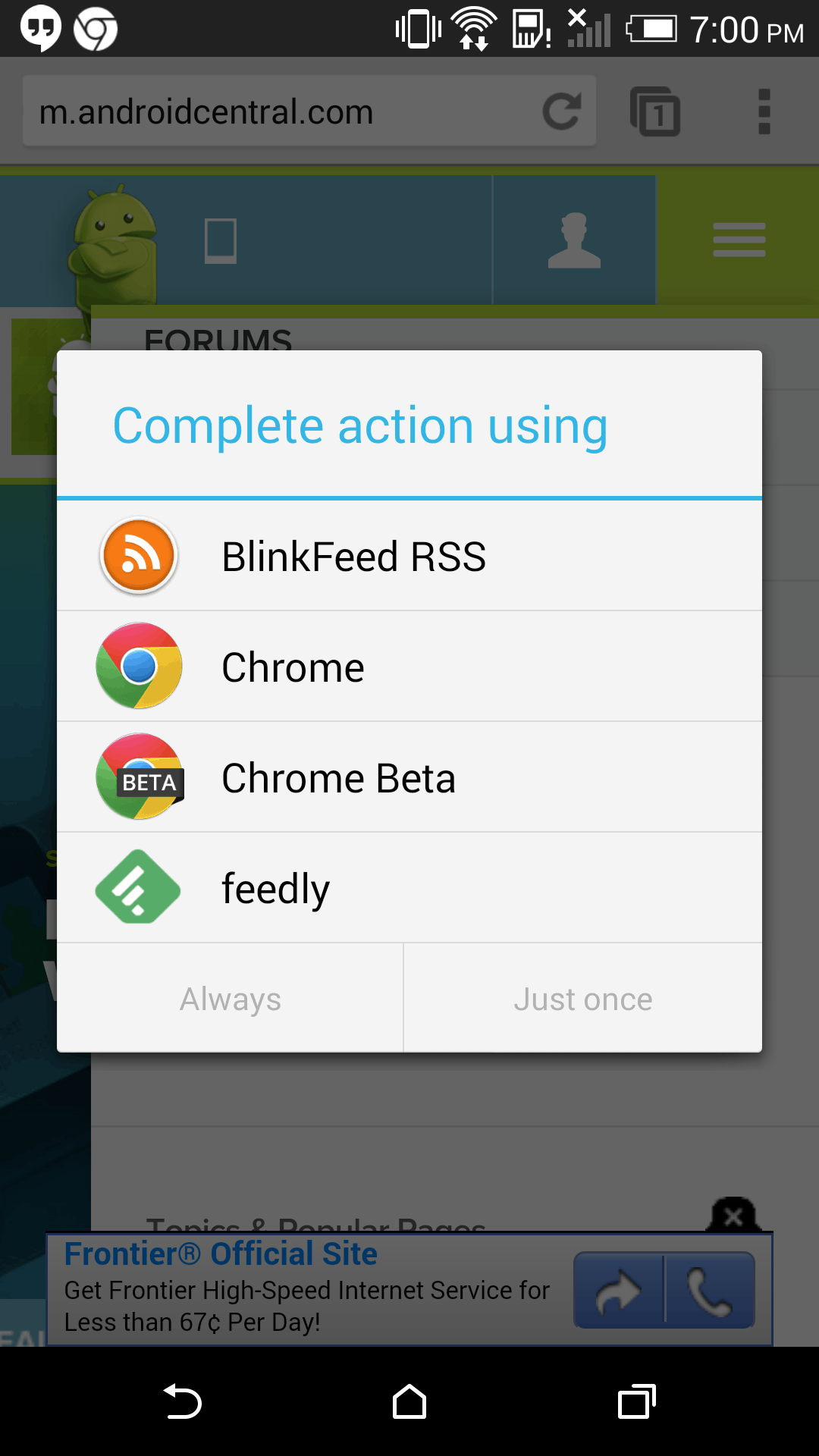Tap the phone call icon in ad

click(710, 1291)
